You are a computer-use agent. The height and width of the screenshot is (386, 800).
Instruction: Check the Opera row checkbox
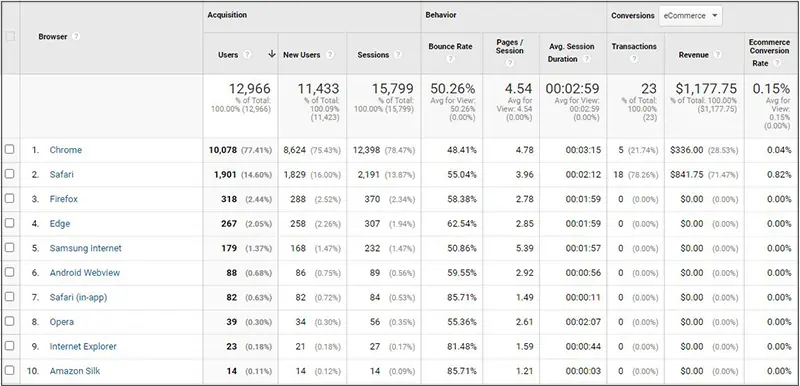(10, 322)
